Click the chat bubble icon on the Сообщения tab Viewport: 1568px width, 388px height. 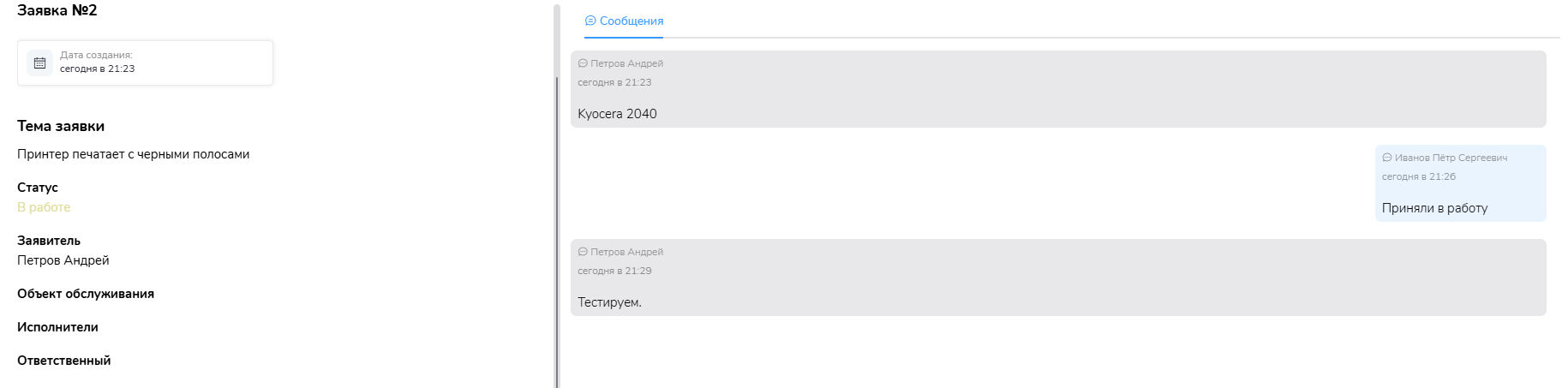pos(590,21)
